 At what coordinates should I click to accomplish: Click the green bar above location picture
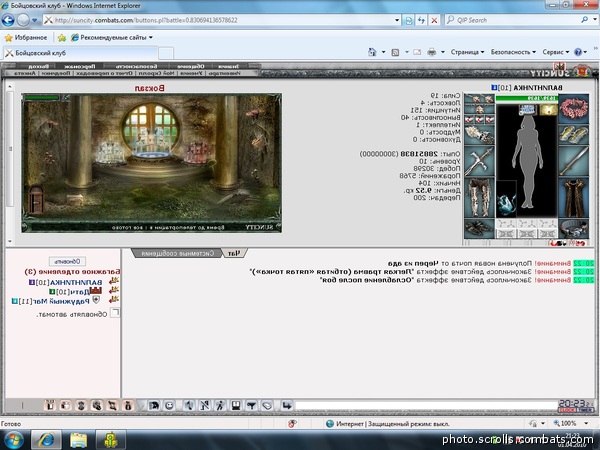click(42, 98)
